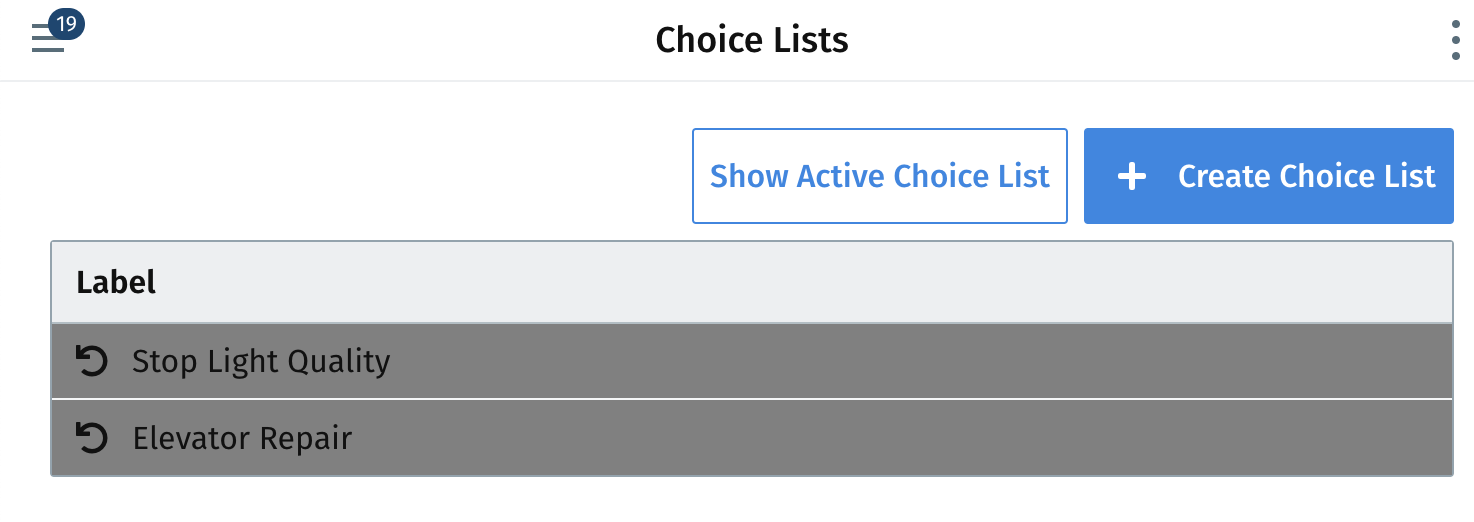Click the Choice Lists page title
The width and height of the screenshot is (1474, 522).
[x=752, y=40]
